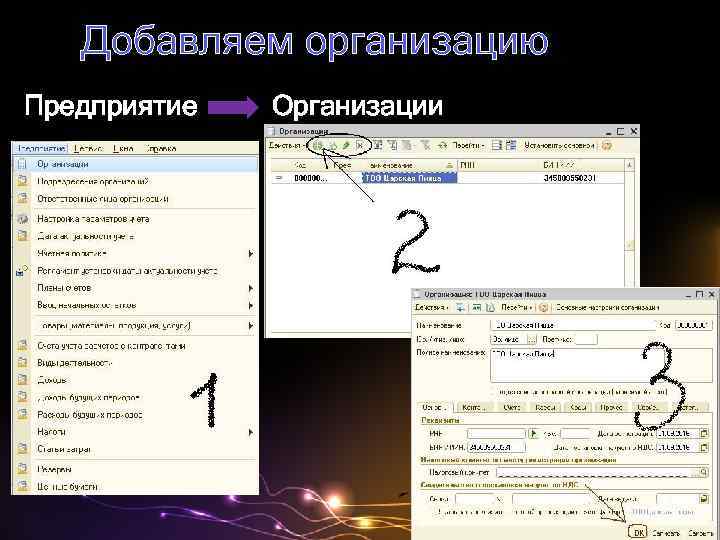Click the Установить основной button

click(x=559, y=146)
